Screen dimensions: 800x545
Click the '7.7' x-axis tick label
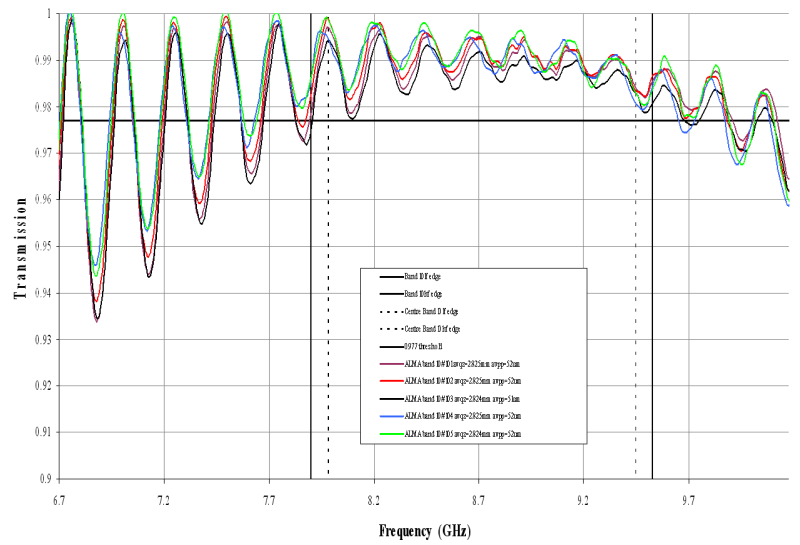coord(269,501)
